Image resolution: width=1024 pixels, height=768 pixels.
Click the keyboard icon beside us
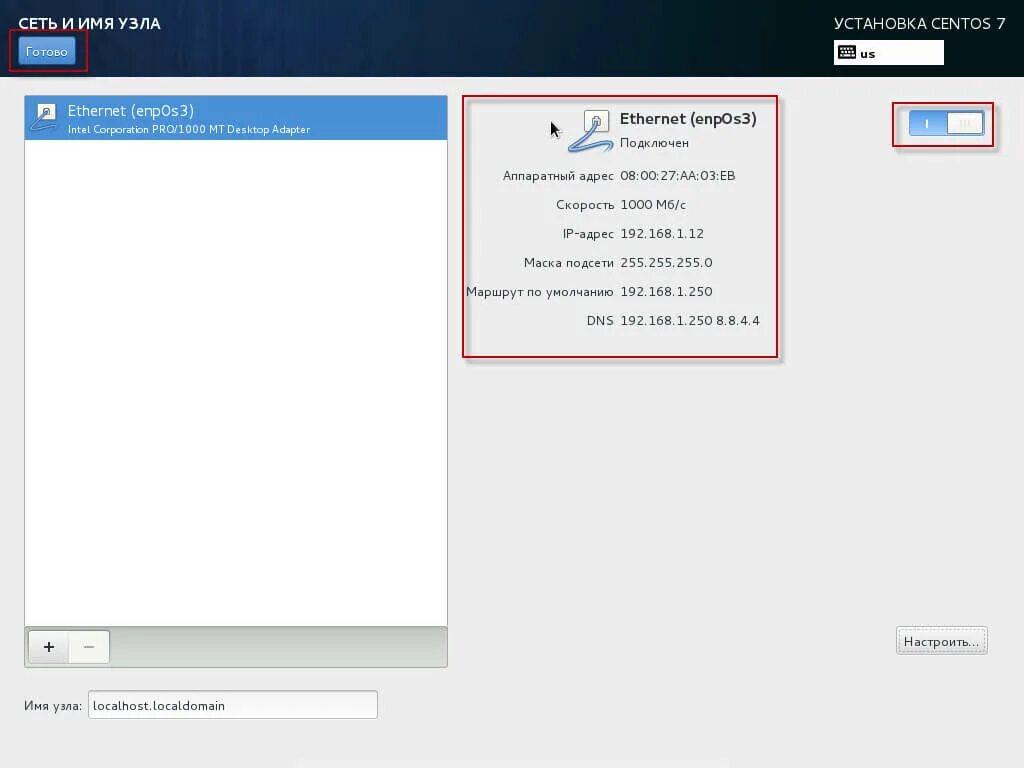847,52
